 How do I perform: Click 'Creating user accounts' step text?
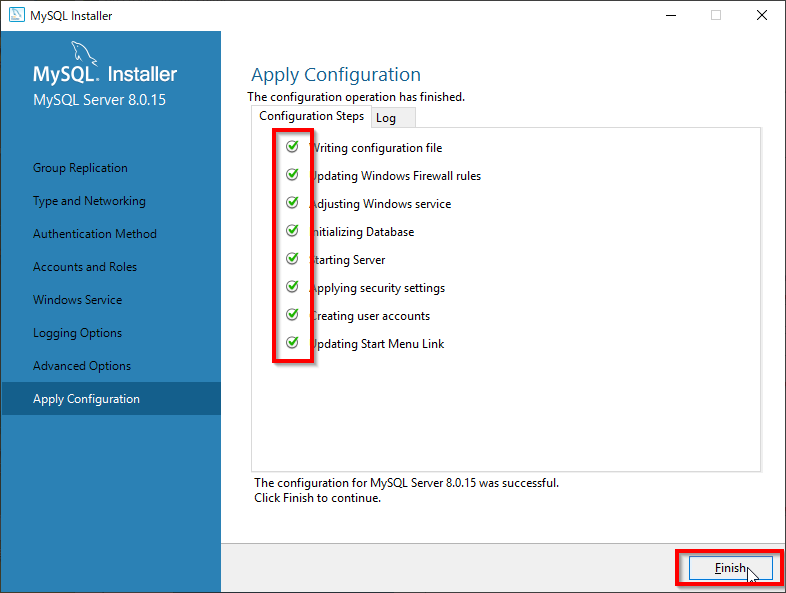click(x=370, y=316)
